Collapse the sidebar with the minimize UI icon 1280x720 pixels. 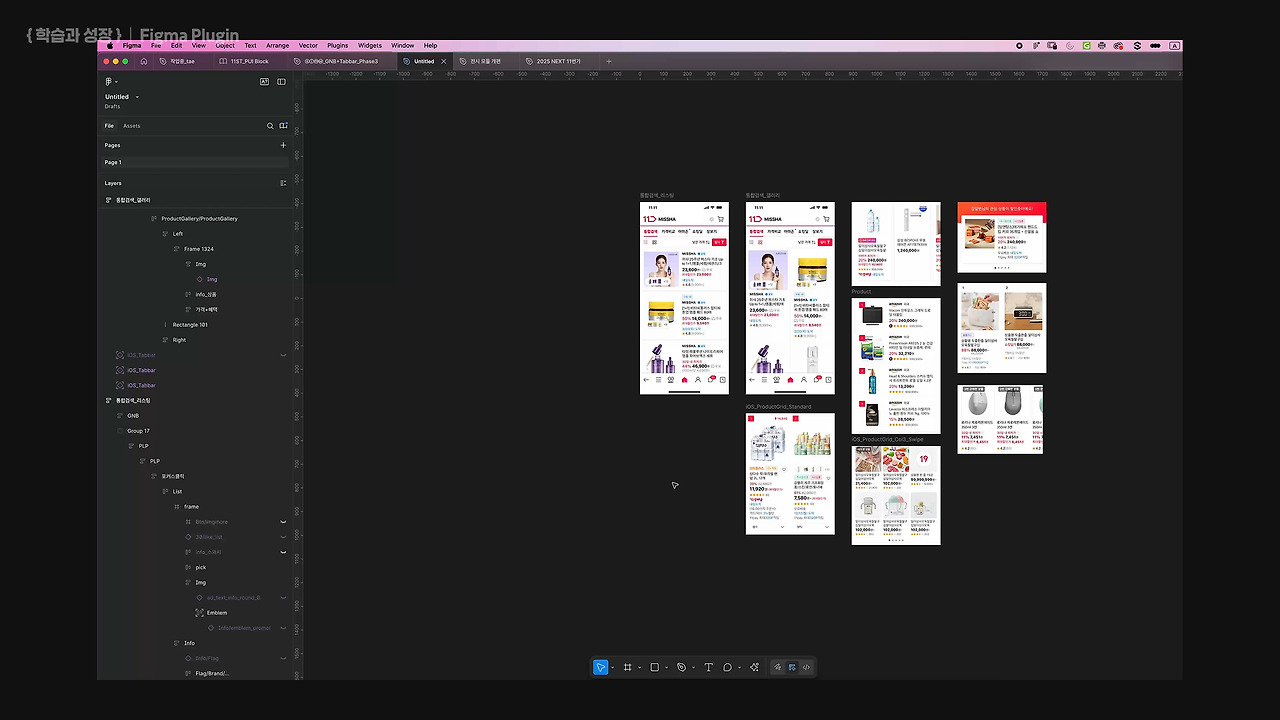tap(283, 81)
